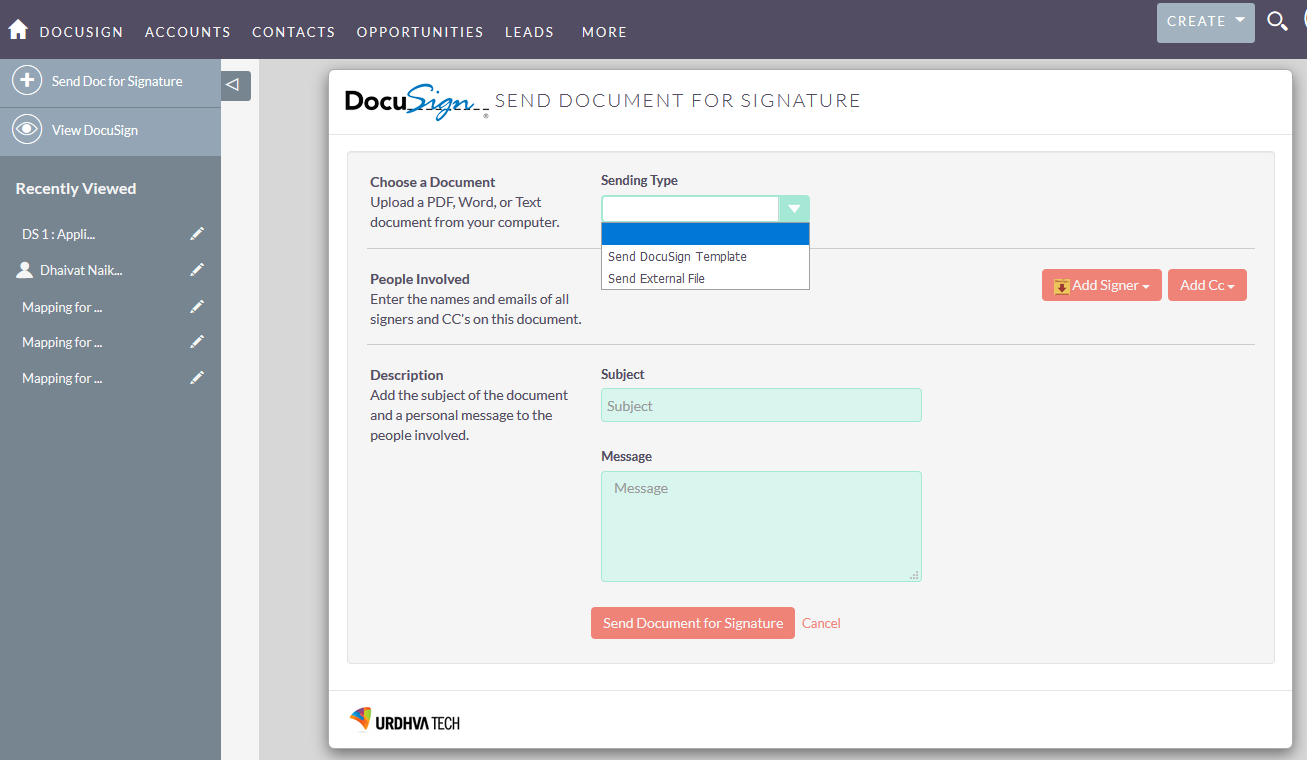
Task: Click pencil icon of second Mapping for entry
Action: click(197, 342)
